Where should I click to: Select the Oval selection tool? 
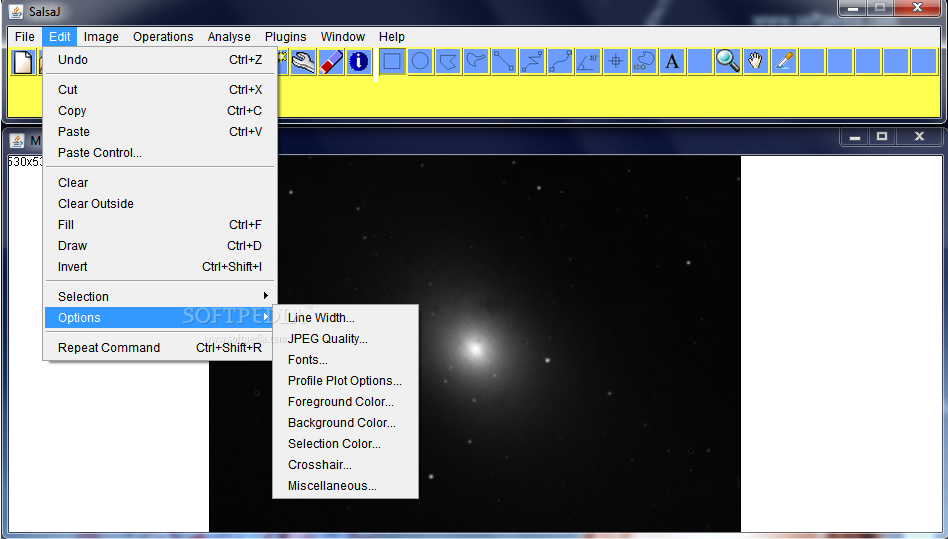click(420, 62)
